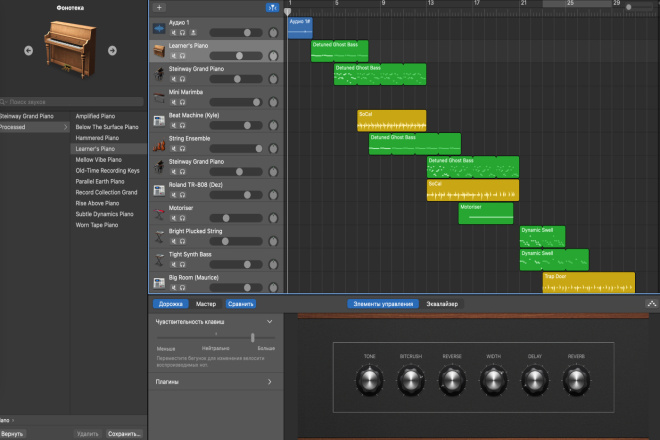Select Mellow Vibe Piano patch in list
The image size is (660, 440).
(98, 160)
